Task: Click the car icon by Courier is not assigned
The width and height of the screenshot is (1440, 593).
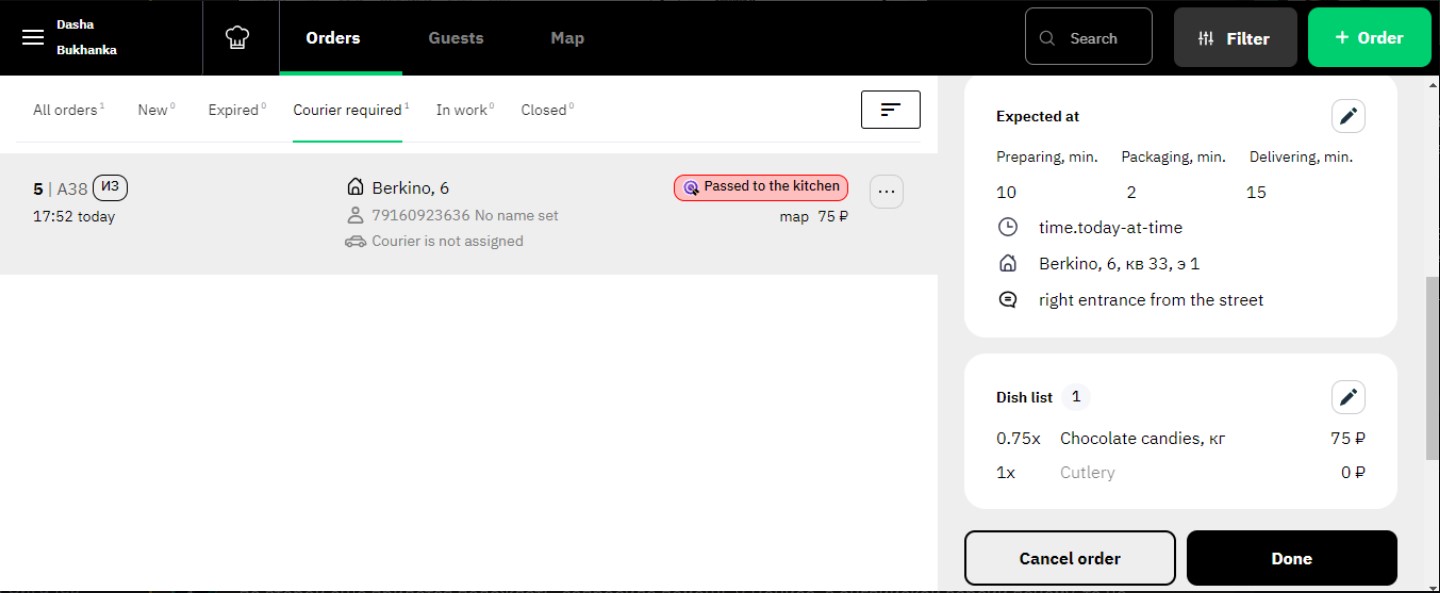Action: 355,241
